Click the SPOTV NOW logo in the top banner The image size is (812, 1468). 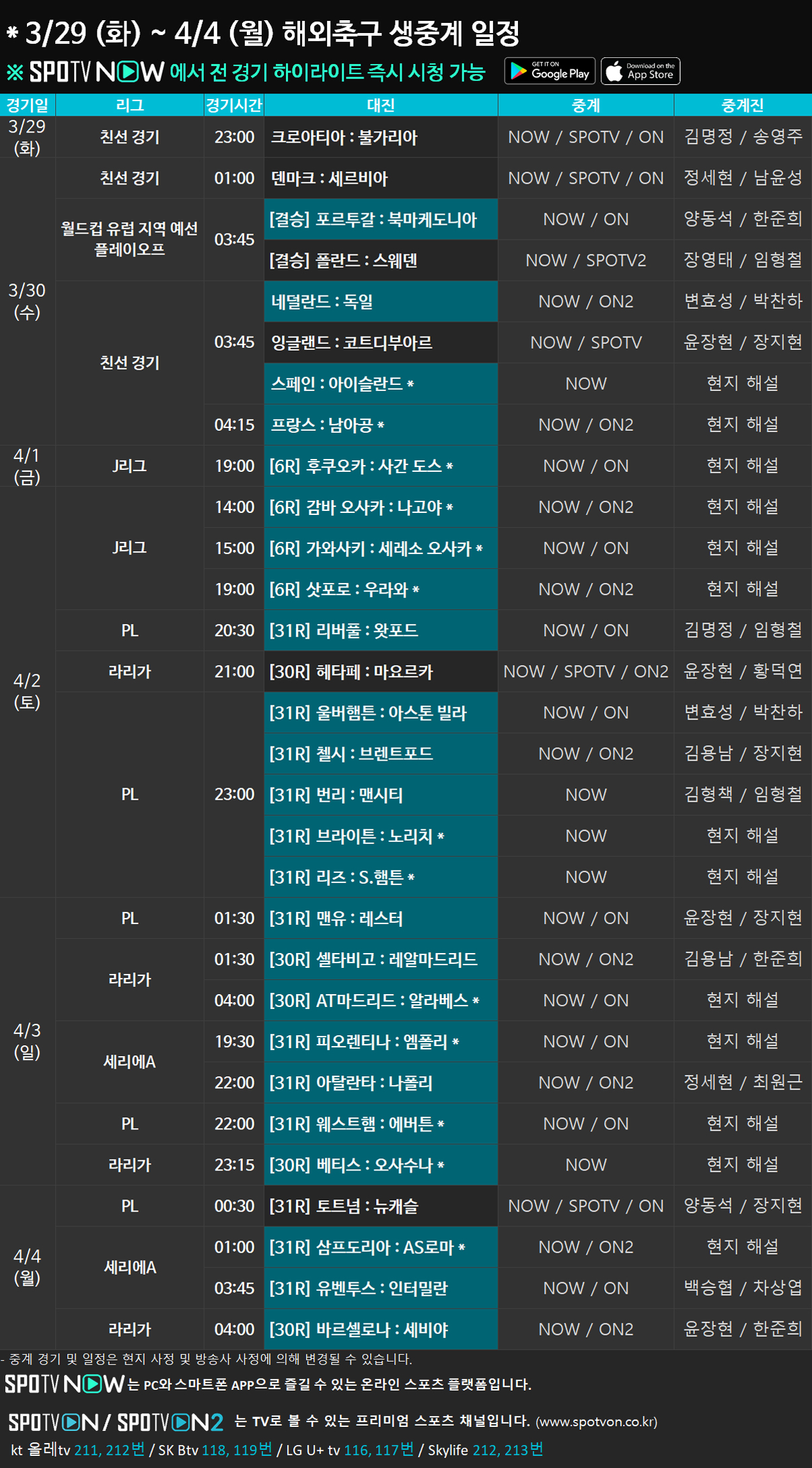pos(97,72)
